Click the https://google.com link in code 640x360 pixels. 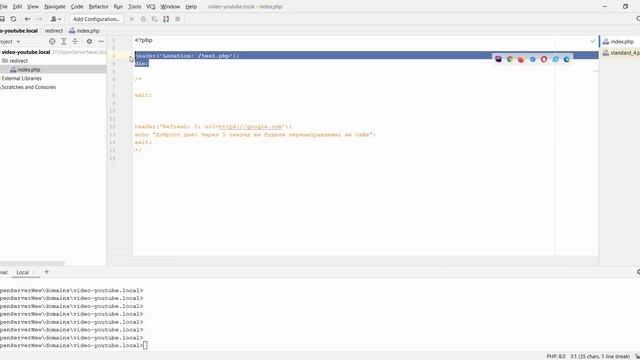(250, 127)
